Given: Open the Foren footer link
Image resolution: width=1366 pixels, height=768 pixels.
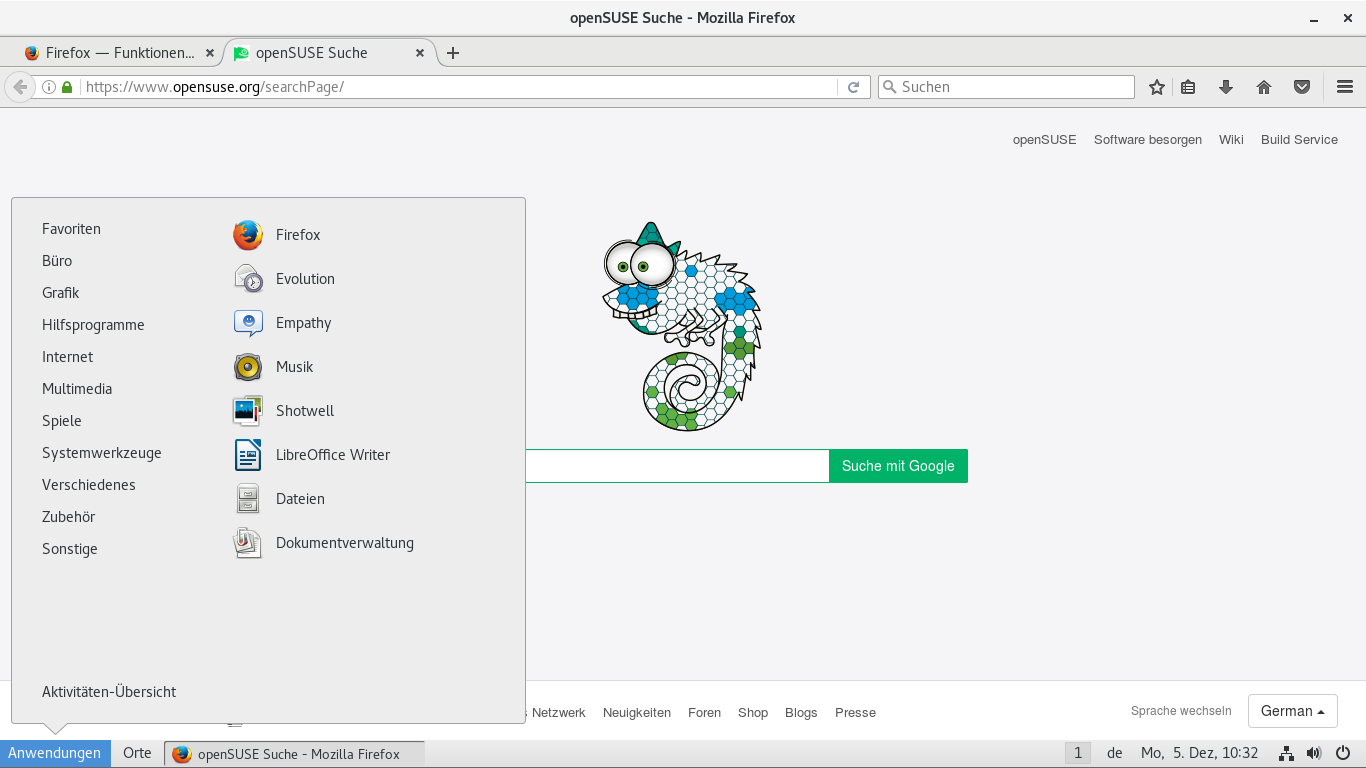Looking at the screenshot, I should coord(704,713).
